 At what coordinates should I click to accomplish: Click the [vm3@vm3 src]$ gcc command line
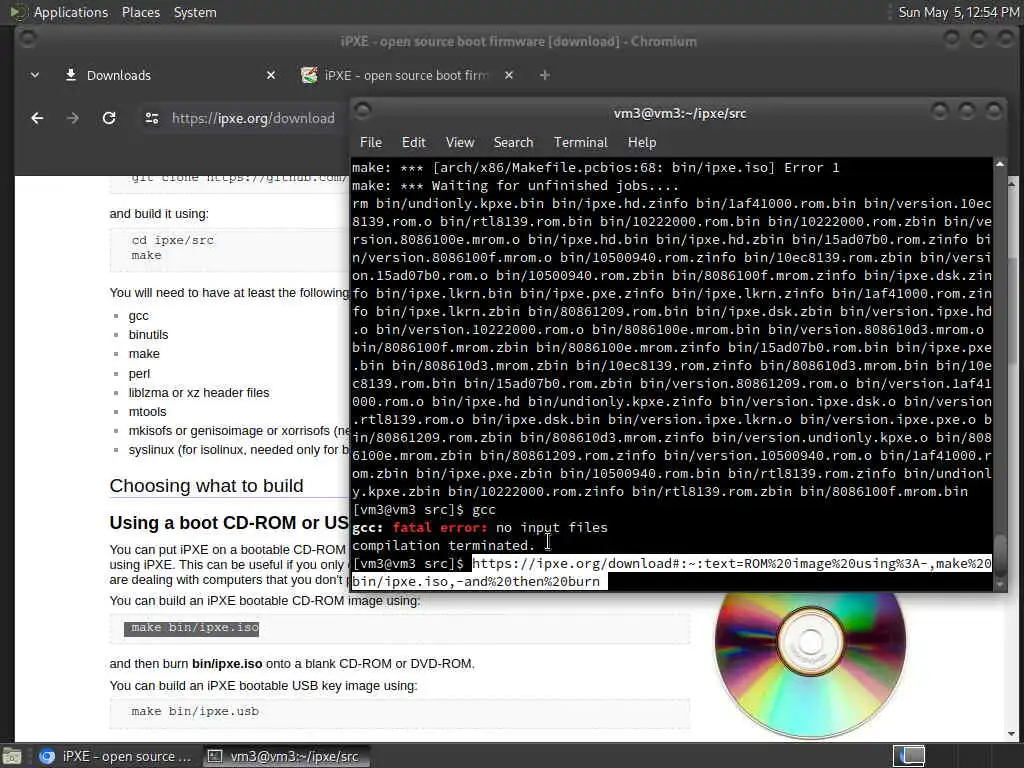[424, 509]
